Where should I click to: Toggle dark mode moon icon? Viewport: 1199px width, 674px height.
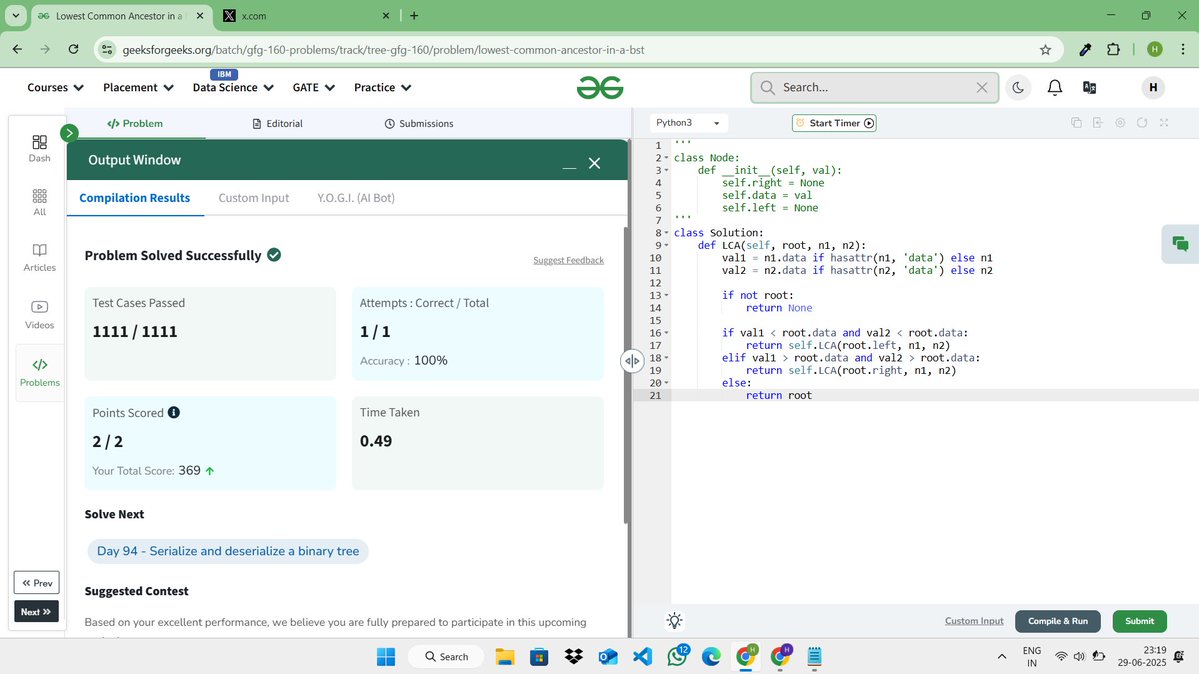point(1018,87)
